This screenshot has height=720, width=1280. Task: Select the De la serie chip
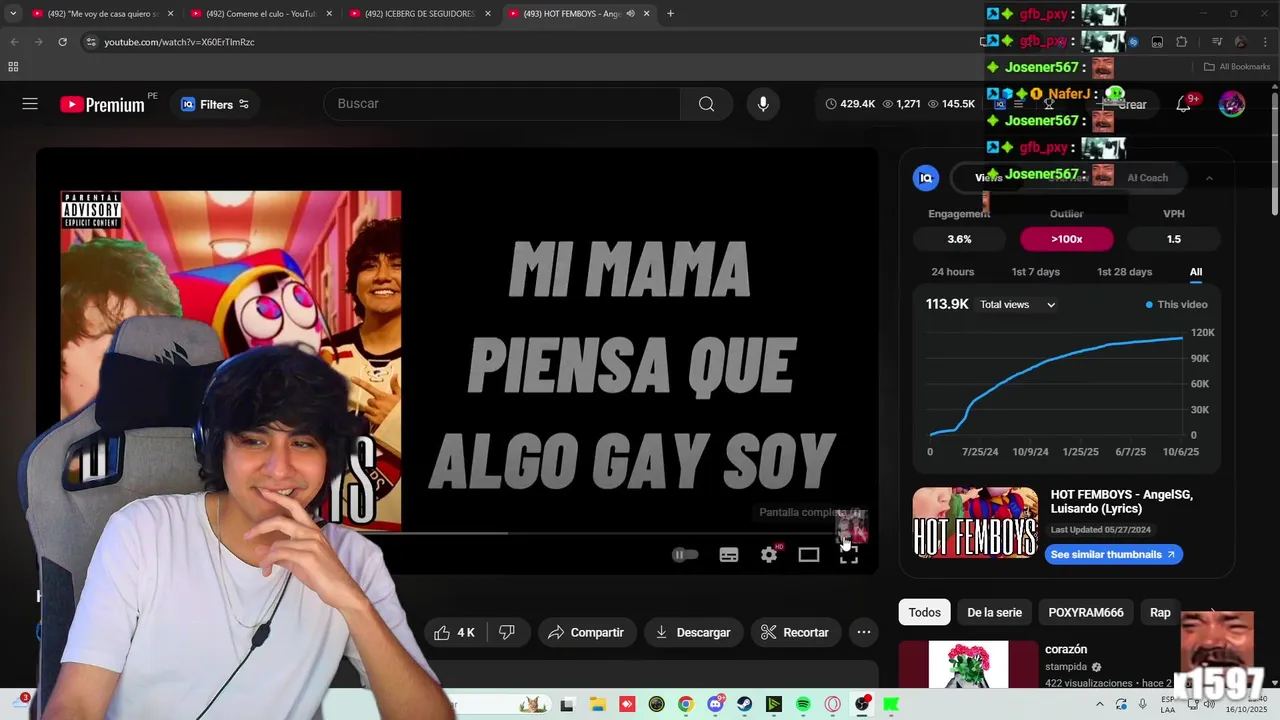point(994,612)
